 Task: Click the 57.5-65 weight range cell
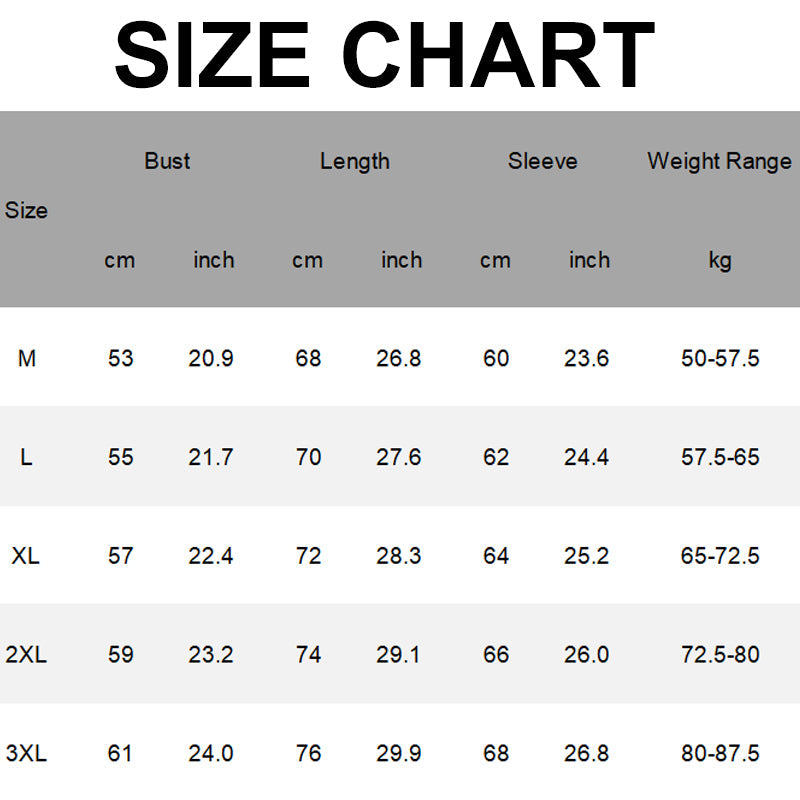click(x=720, y=457)
